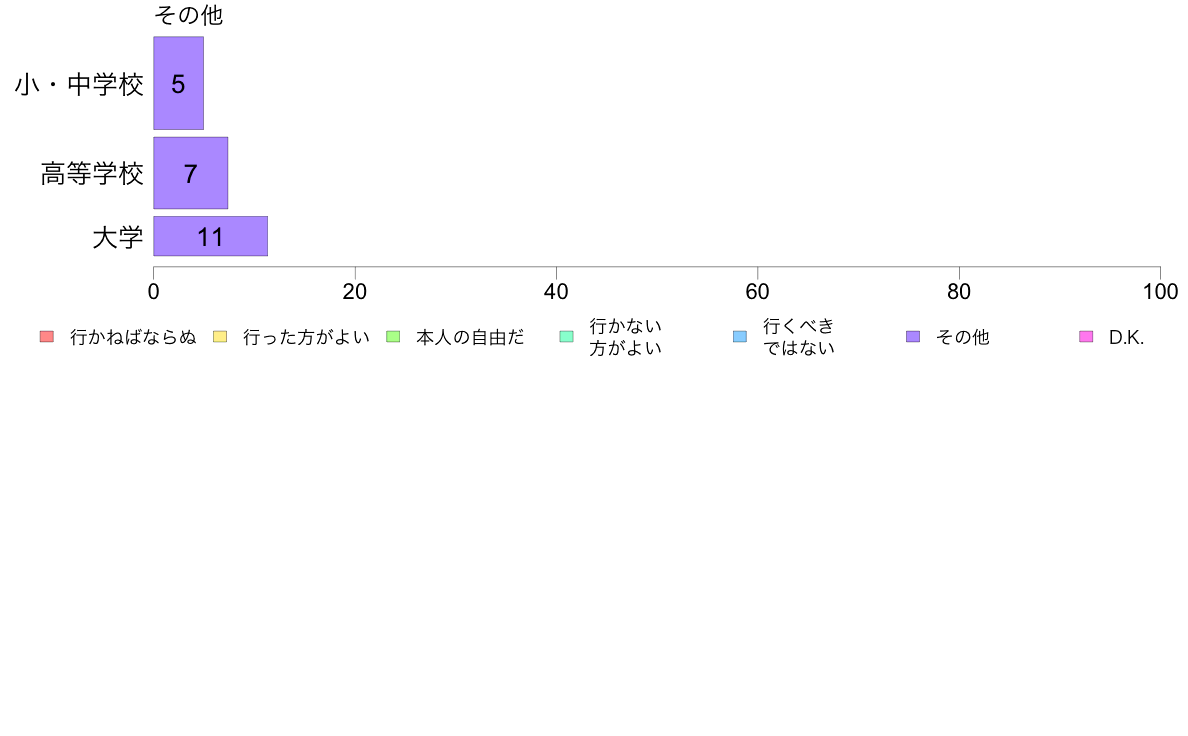Viewport: 1188px width, 736px height.
Task: Click the 行かねばならぬ legend text
Action: (x=133, y=337)
